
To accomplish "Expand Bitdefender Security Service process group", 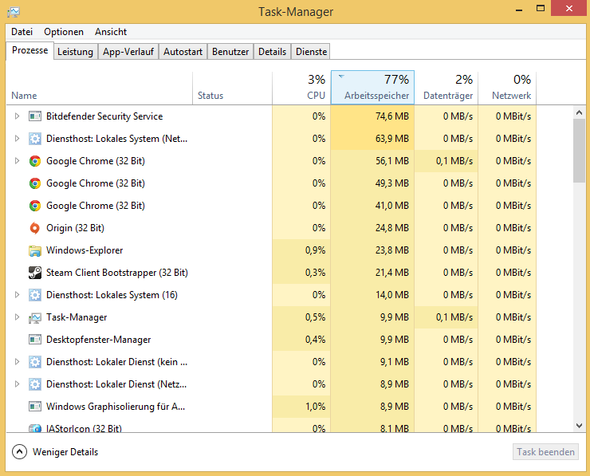I will click(17, 116).
